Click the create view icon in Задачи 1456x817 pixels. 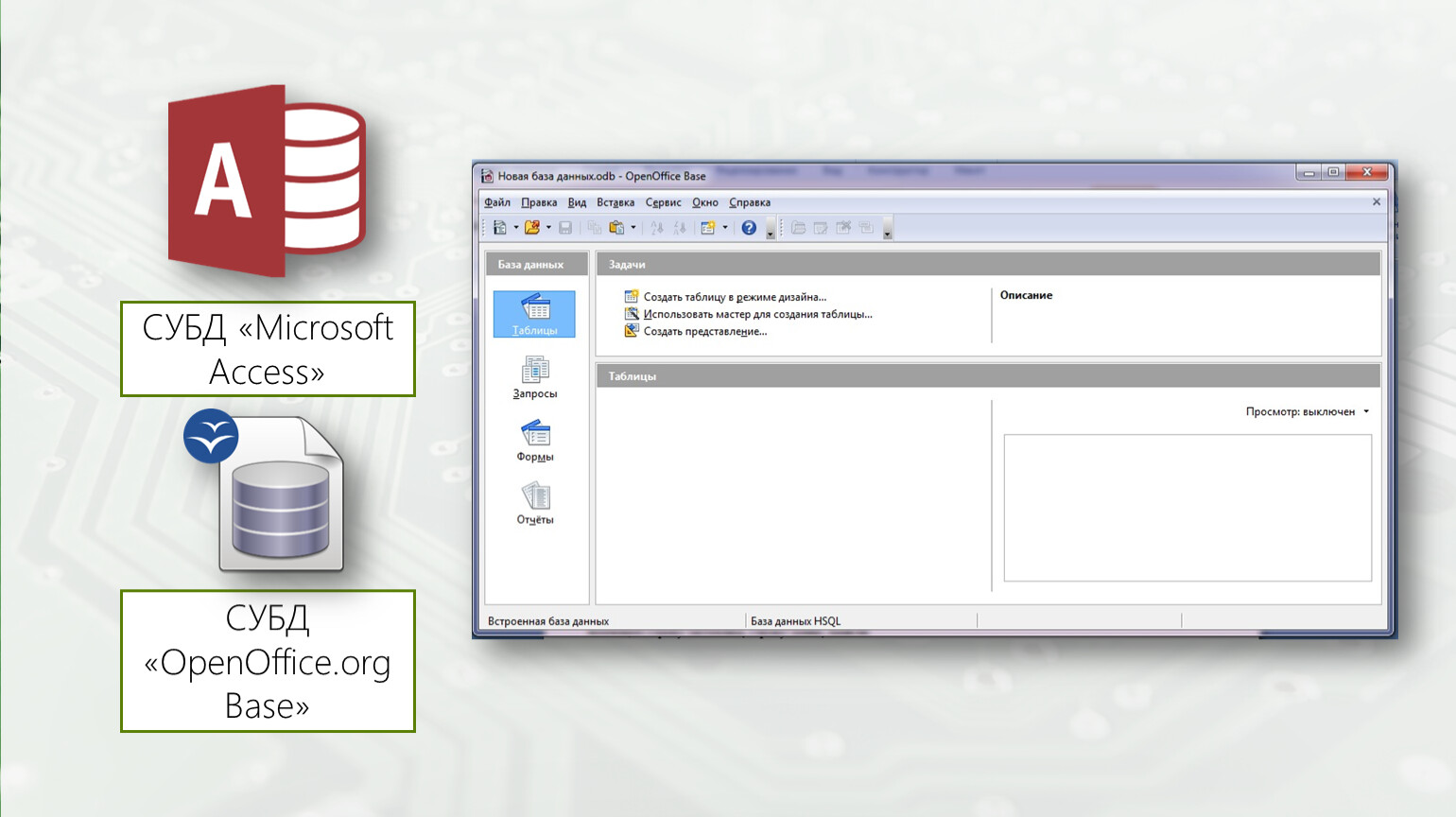tap(632, 330)
